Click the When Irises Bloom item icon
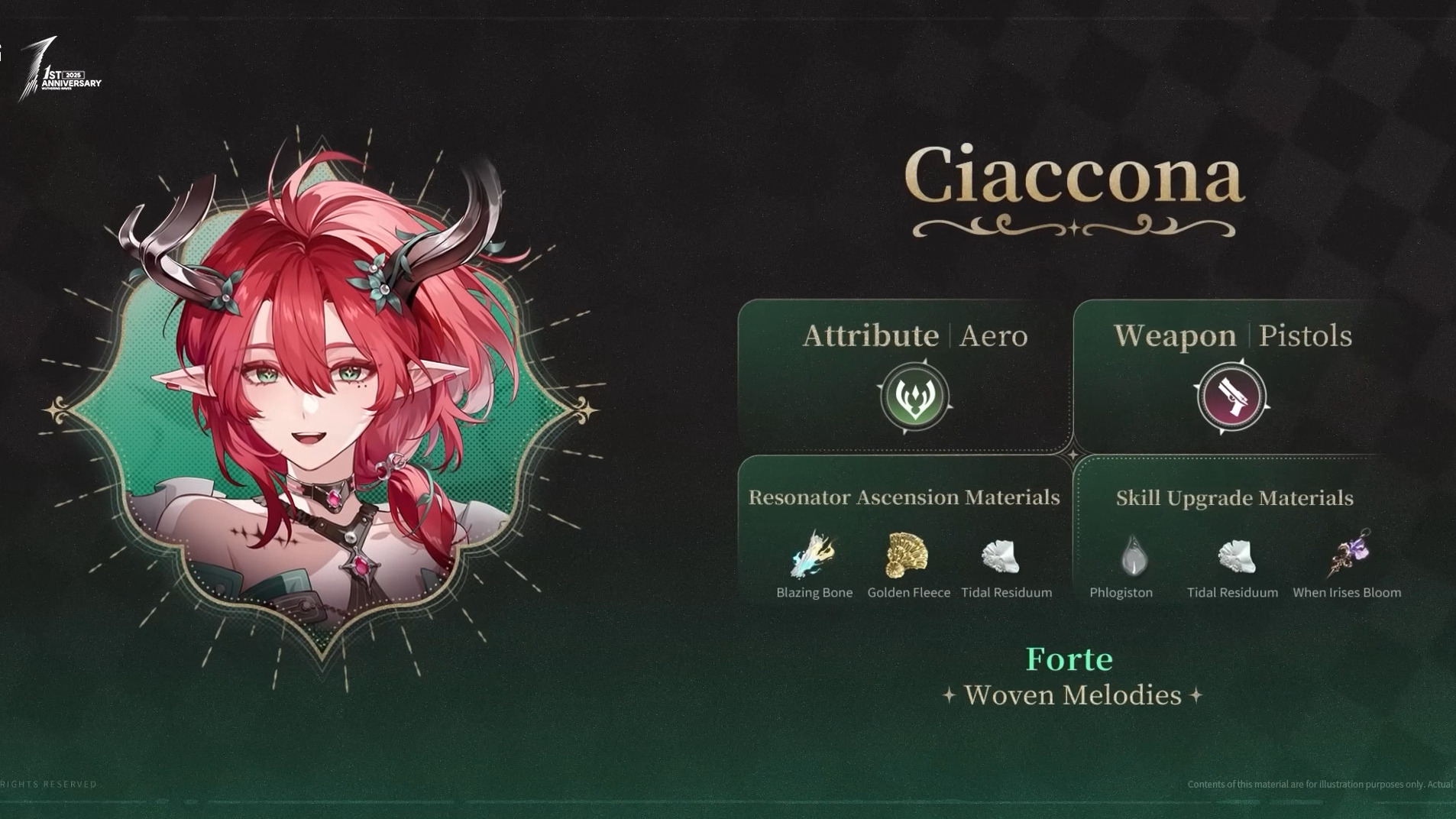The height and width of the screenshot is (819, 1456). (1351, 553)
